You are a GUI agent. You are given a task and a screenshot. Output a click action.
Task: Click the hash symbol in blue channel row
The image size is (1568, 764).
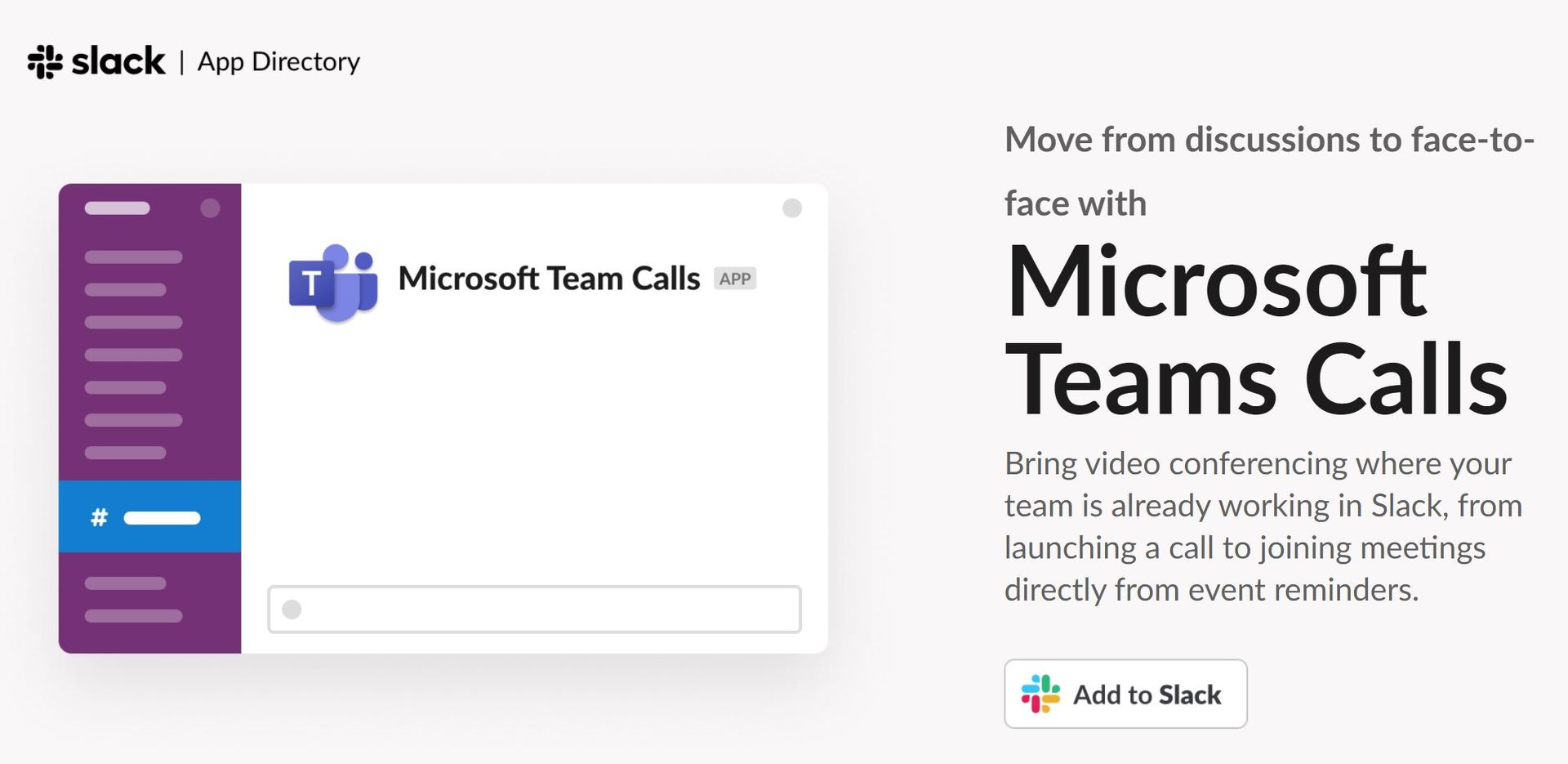coord(99,517)
